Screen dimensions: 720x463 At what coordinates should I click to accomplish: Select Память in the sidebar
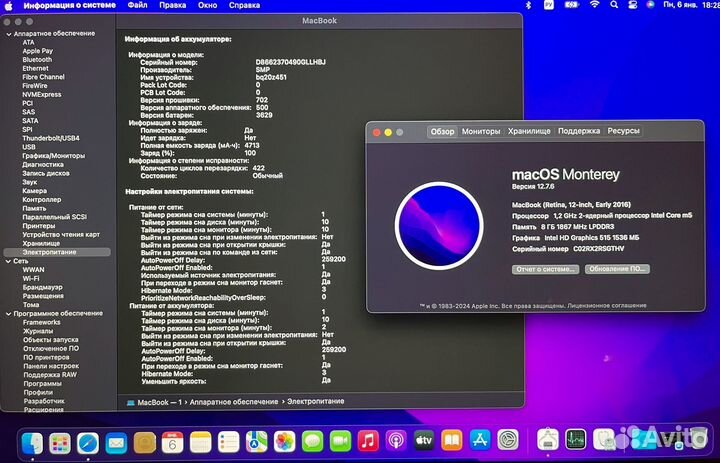tap(34, 208)
